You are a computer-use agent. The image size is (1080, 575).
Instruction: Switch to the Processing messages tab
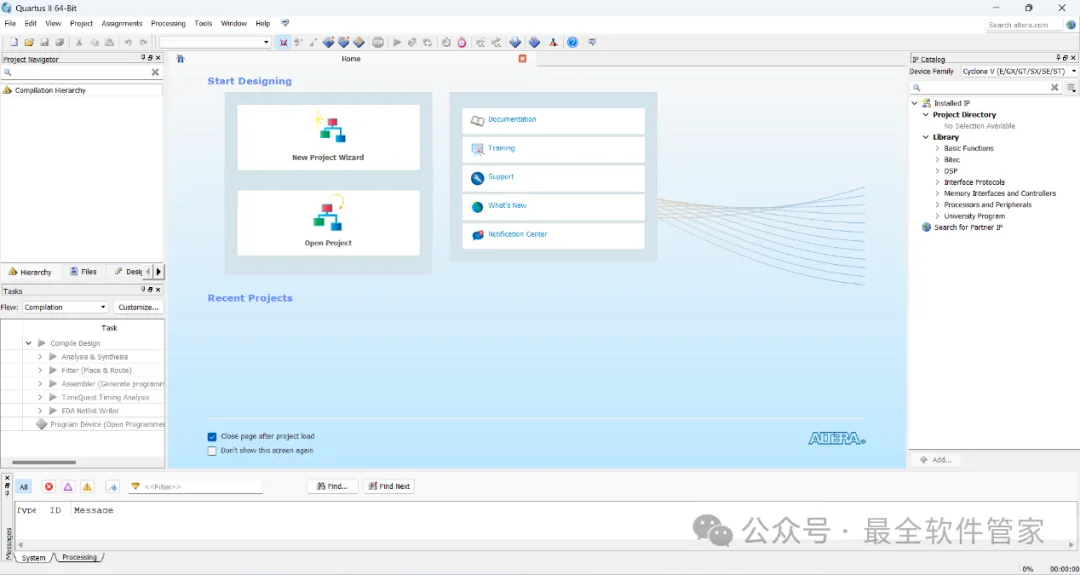pyautogui.click(x=79, y=557)
